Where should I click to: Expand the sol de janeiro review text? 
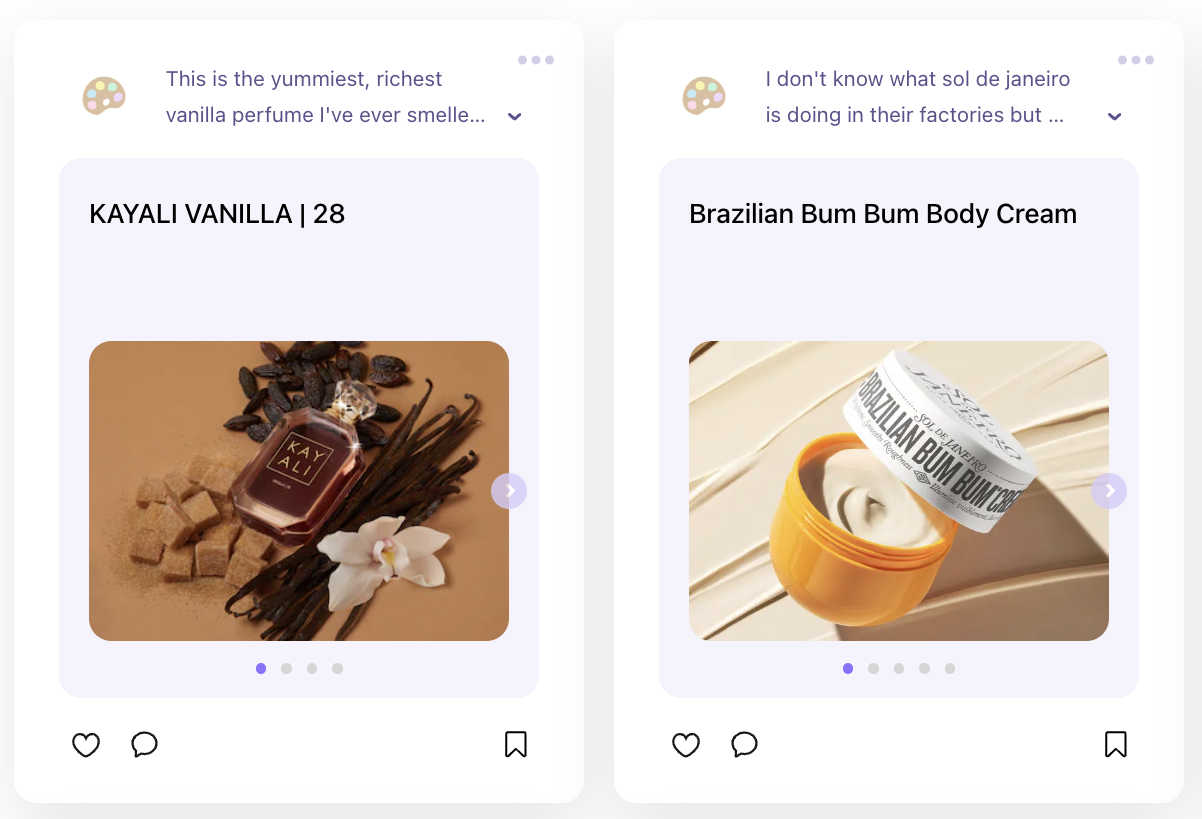point(1115,116)
